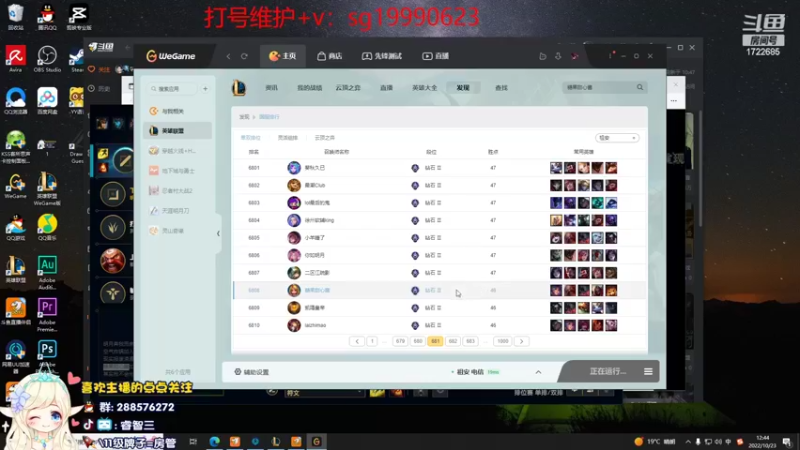Click the WeGame logo

point(171,56)
